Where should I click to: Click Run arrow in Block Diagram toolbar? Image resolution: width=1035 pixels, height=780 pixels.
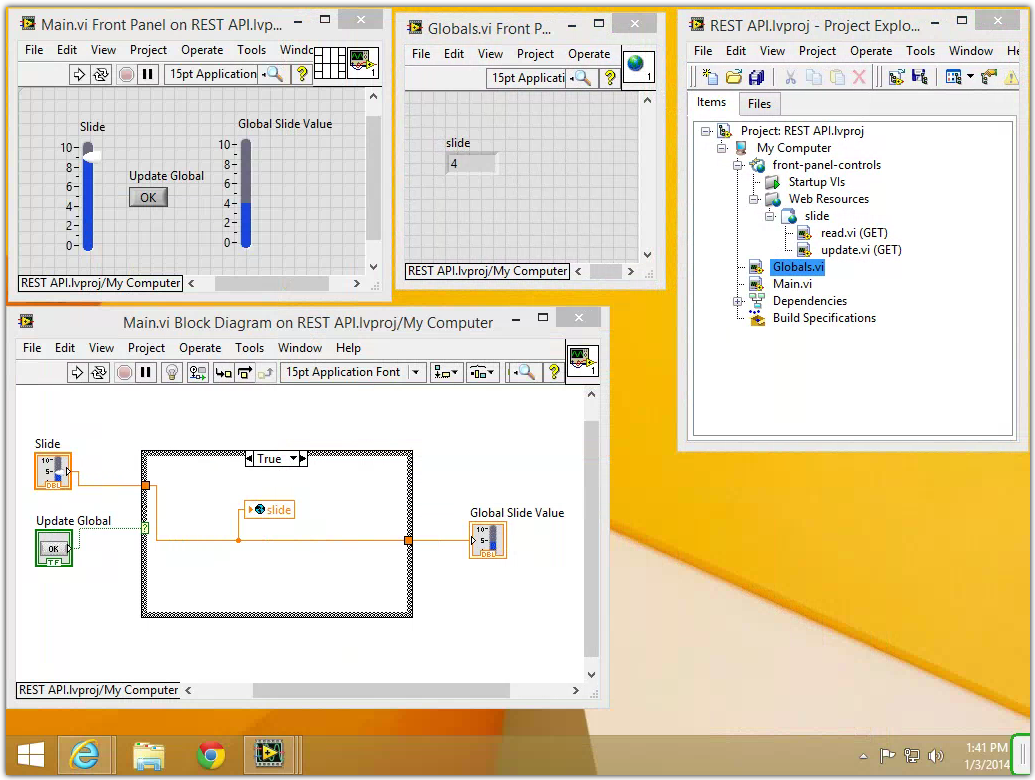coord(78,372)
